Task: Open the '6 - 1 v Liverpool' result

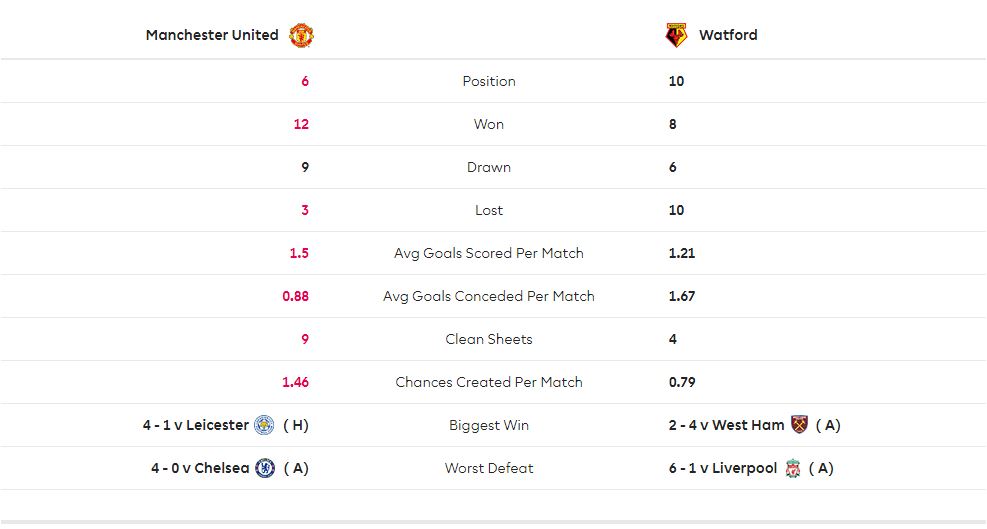Action: [x=723, y=468]
